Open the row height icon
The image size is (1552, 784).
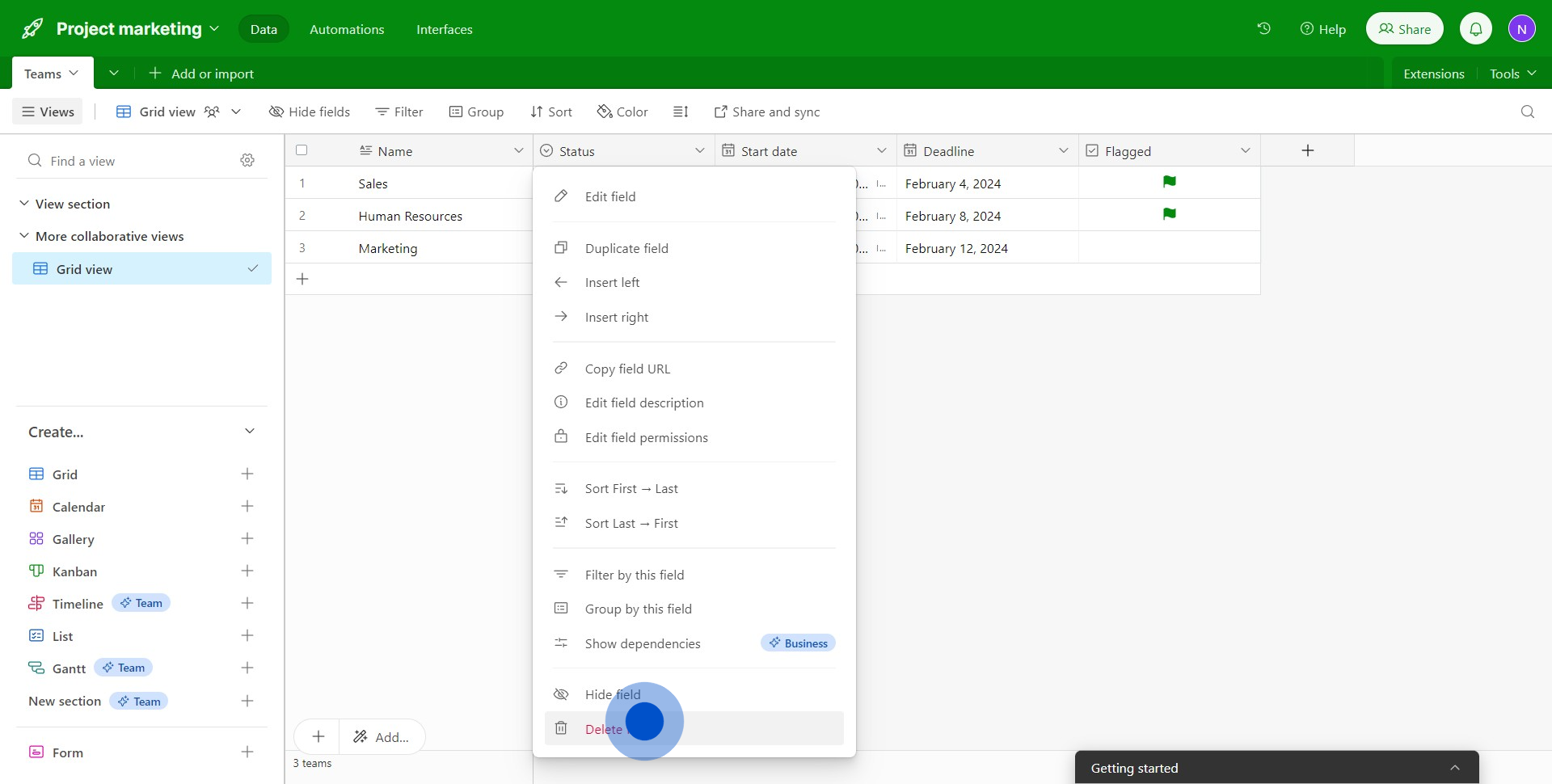681,112
